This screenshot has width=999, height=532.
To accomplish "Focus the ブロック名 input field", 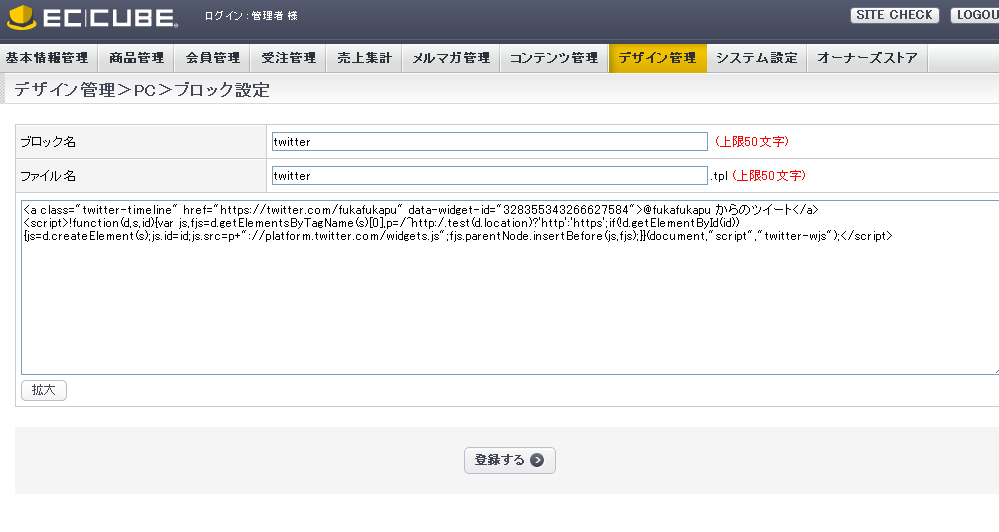I will pos(489,141).
